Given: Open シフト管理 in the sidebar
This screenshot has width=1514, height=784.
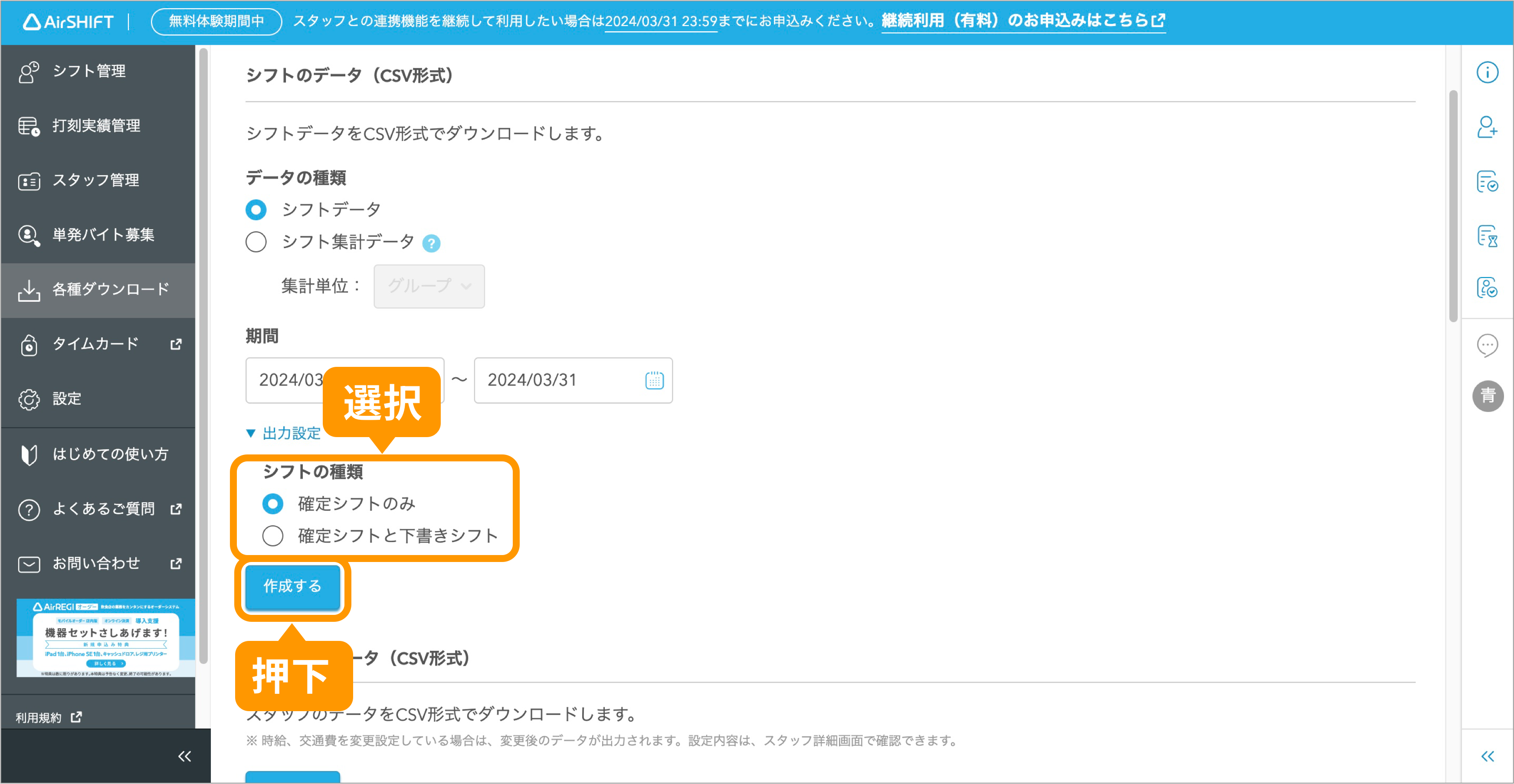Looking at the screenshot, I should tap(98, 71).
